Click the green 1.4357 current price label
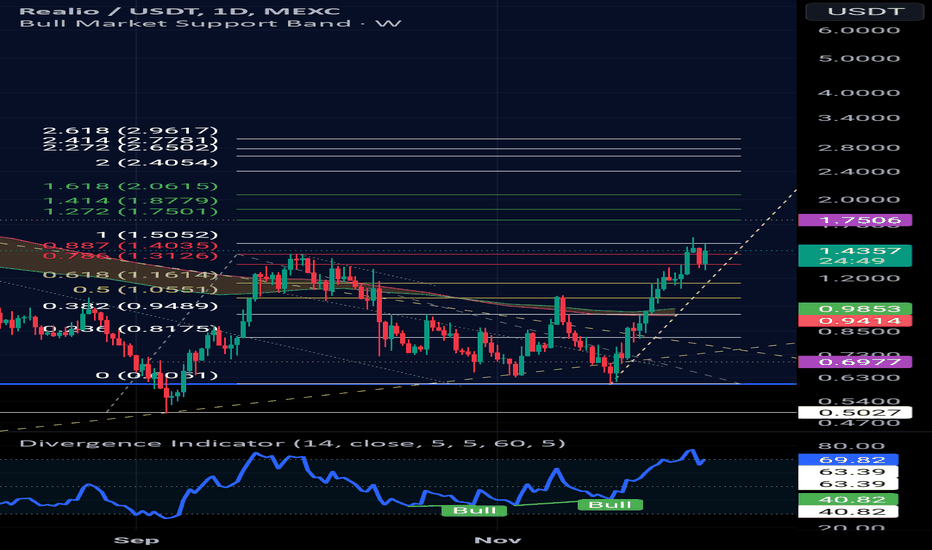Viewport: 932px width, 550px height. (855, 250)
